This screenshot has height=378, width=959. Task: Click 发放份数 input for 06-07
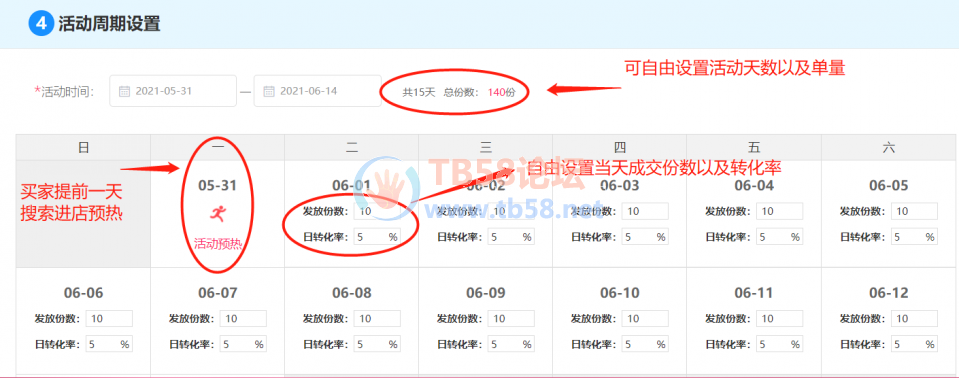tap(243, 319)
